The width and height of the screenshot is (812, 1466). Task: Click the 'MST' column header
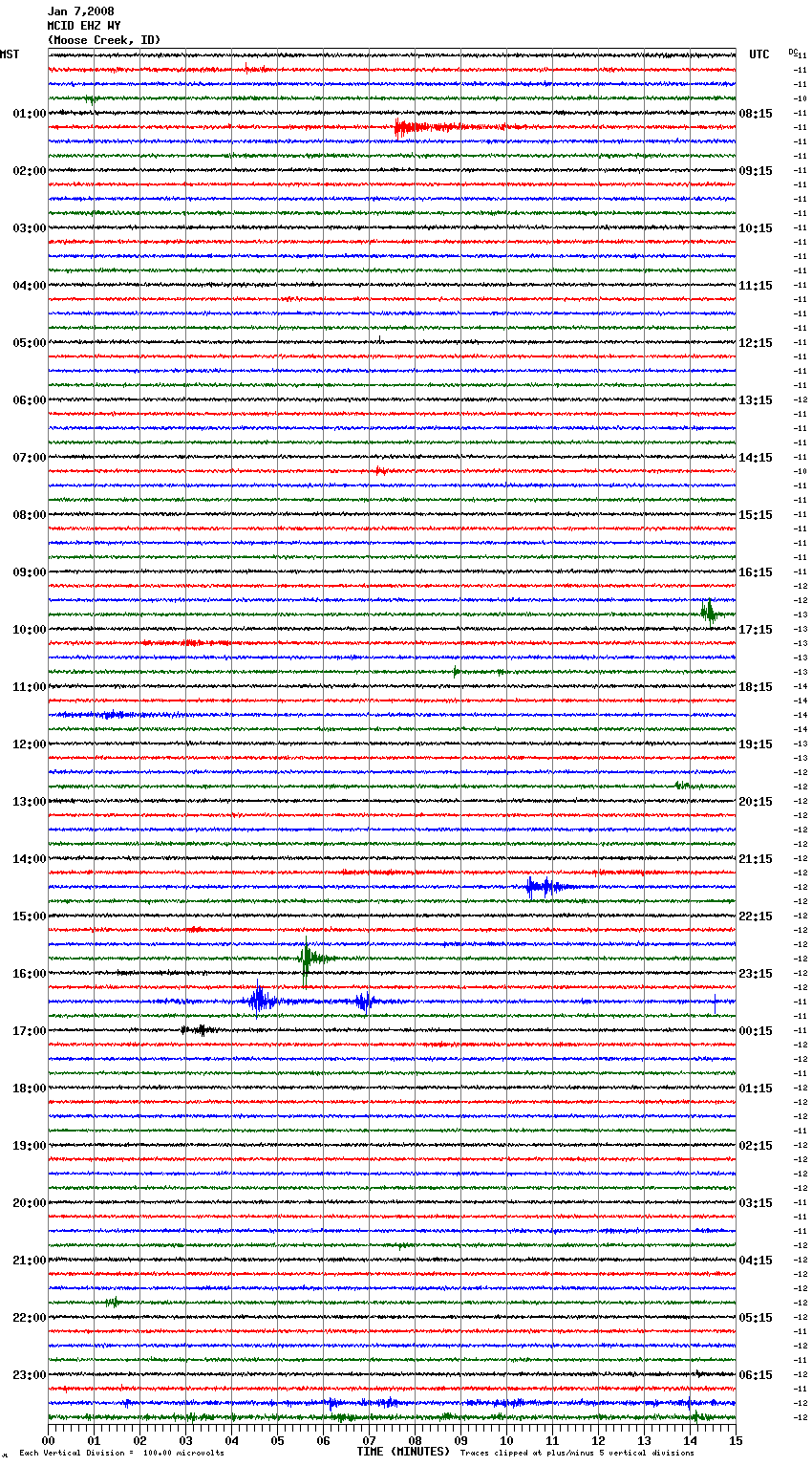click(10, 54)
